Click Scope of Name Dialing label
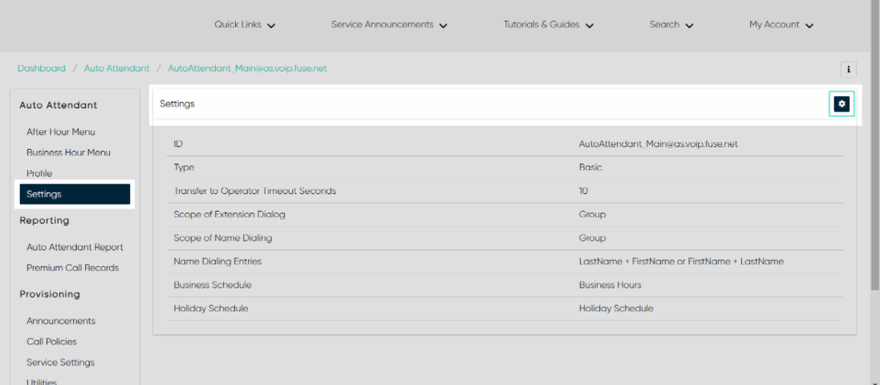This screenshot has height=385, width=880. coord(223,238)
